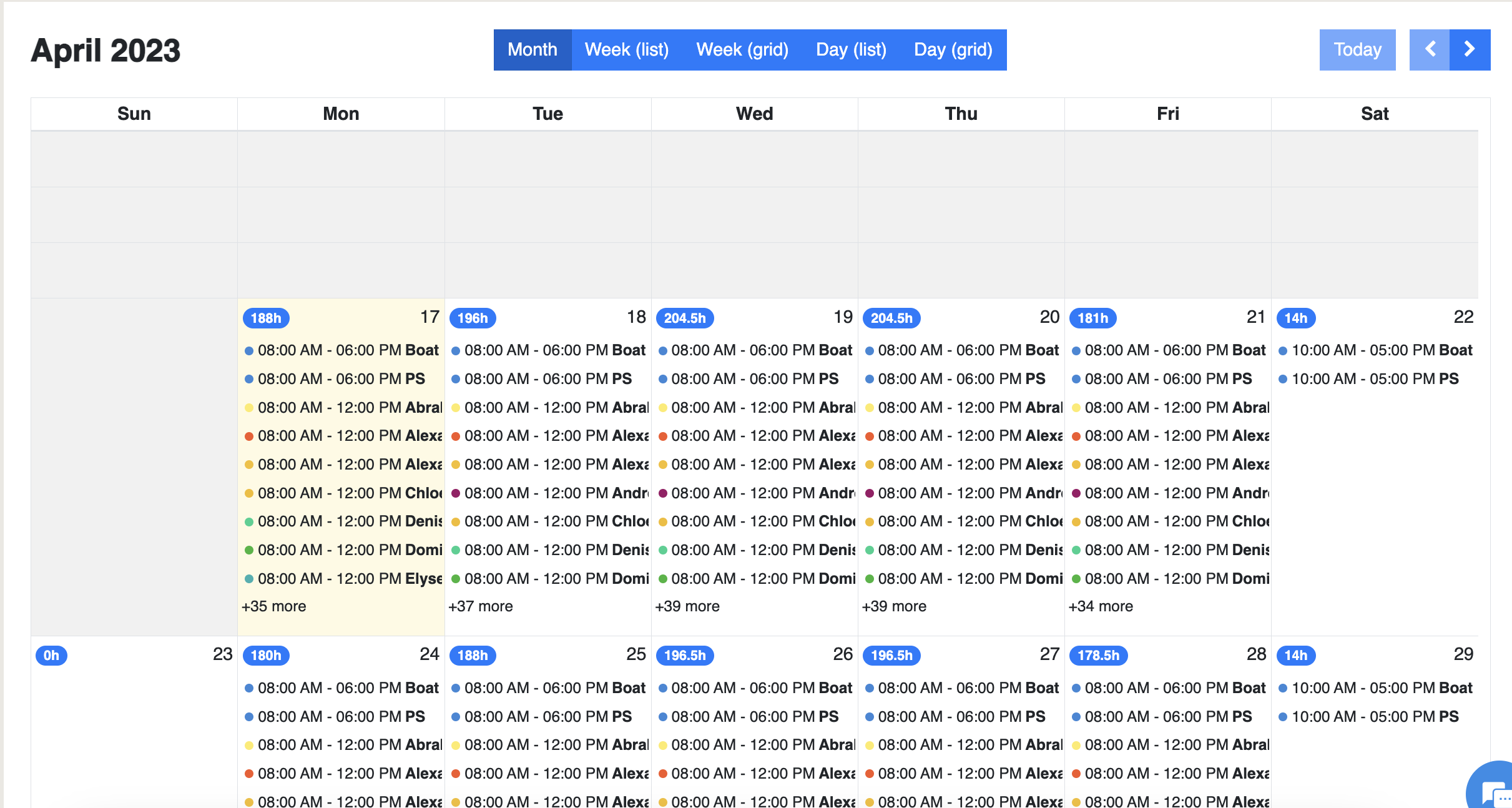Open PS shift on April 28
This screenshot has width=1512, height=808.
pos(1168,717)
